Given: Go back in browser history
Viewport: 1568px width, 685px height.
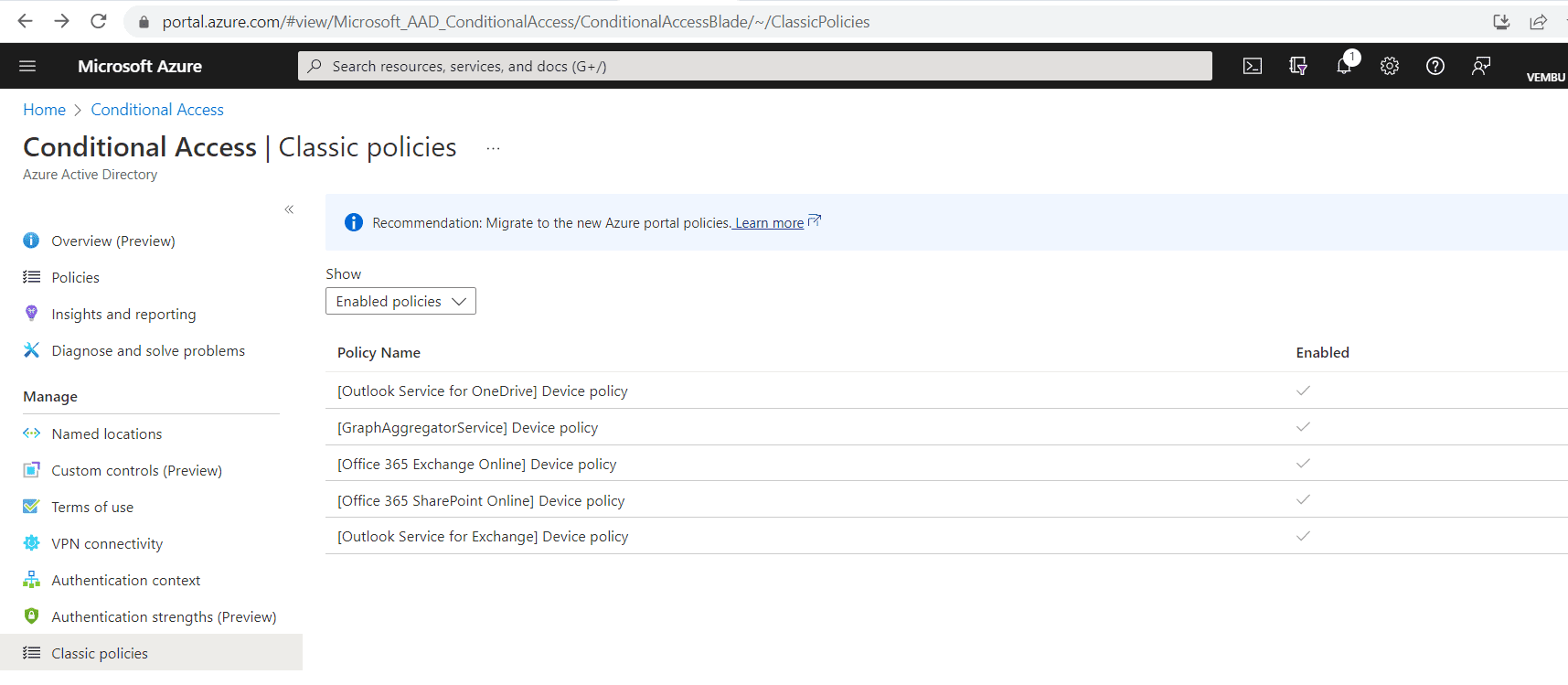Looking at the screenshot, I should [x=25, y=21].
